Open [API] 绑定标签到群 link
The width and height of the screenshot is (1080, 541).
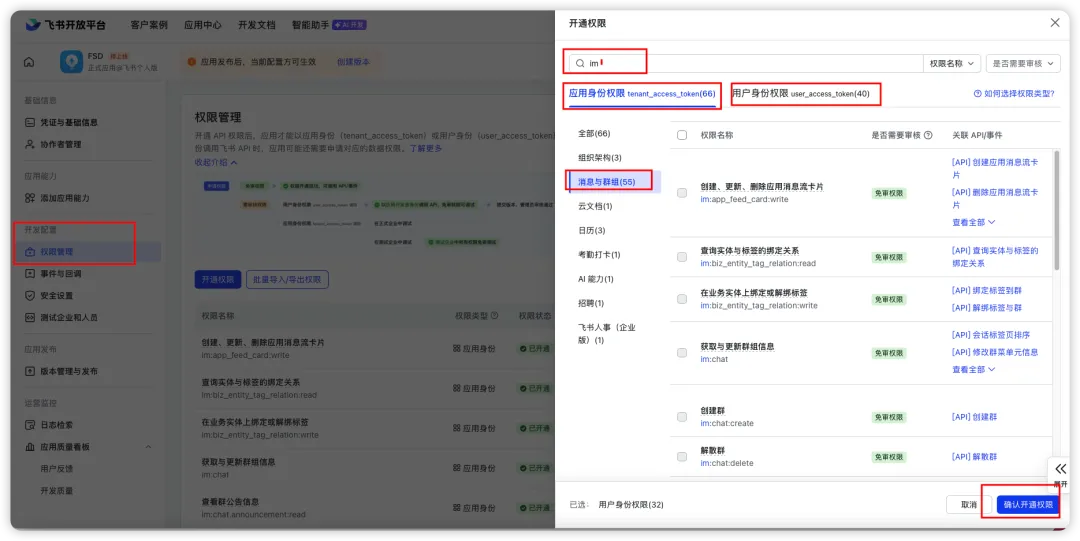[x=986, y=291]
